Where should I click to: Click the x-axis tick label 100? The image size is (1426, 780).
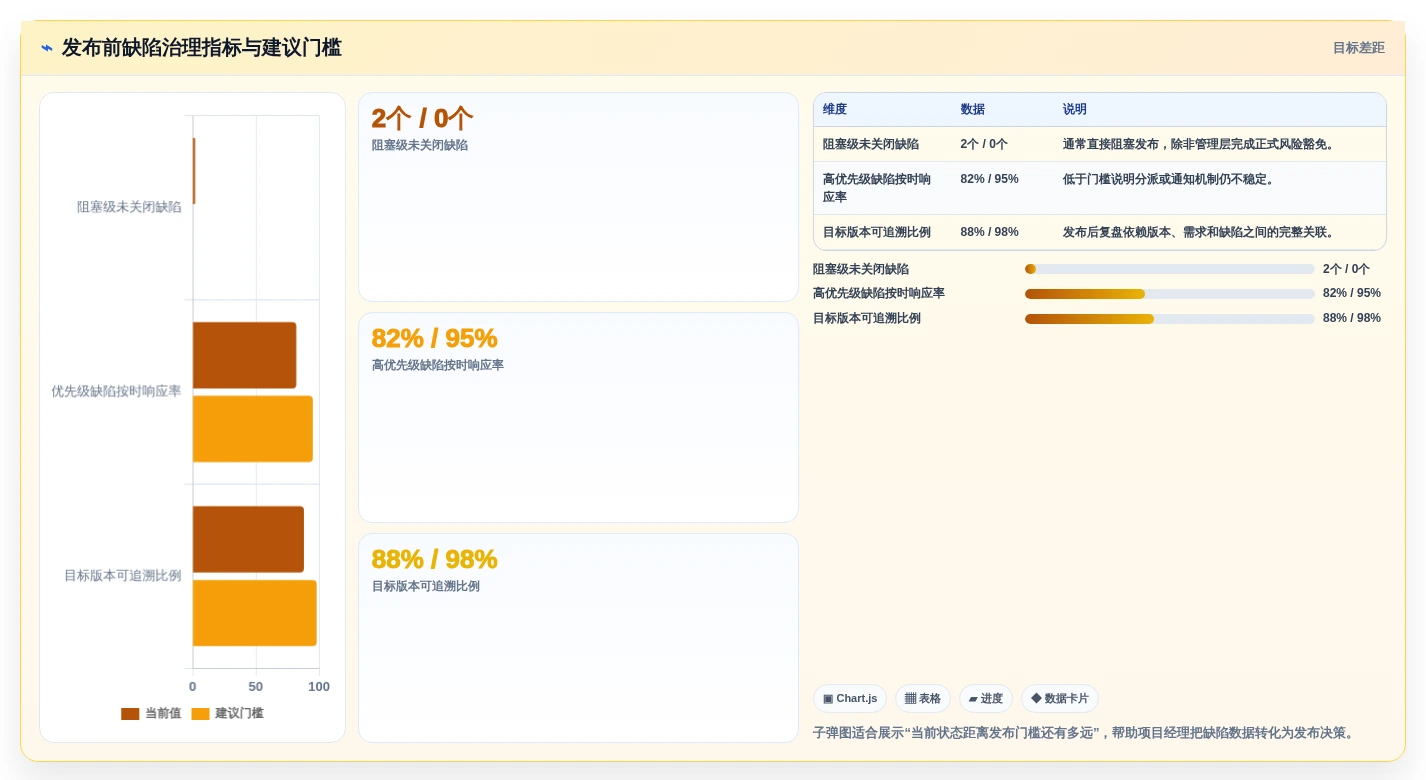[319, 687]
